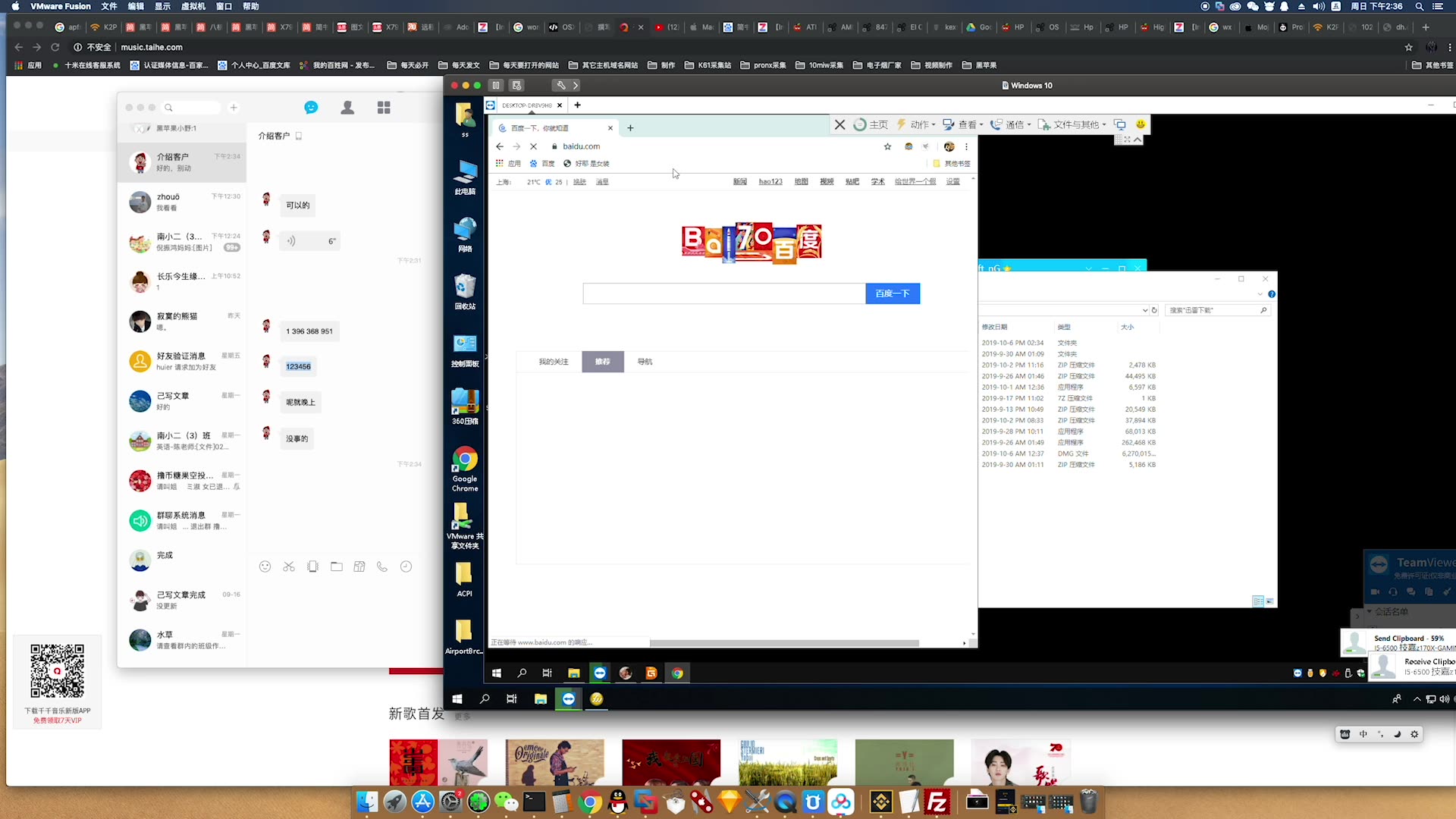
Task: Open the apps grid icon in chat app
Action: point(384,108)
